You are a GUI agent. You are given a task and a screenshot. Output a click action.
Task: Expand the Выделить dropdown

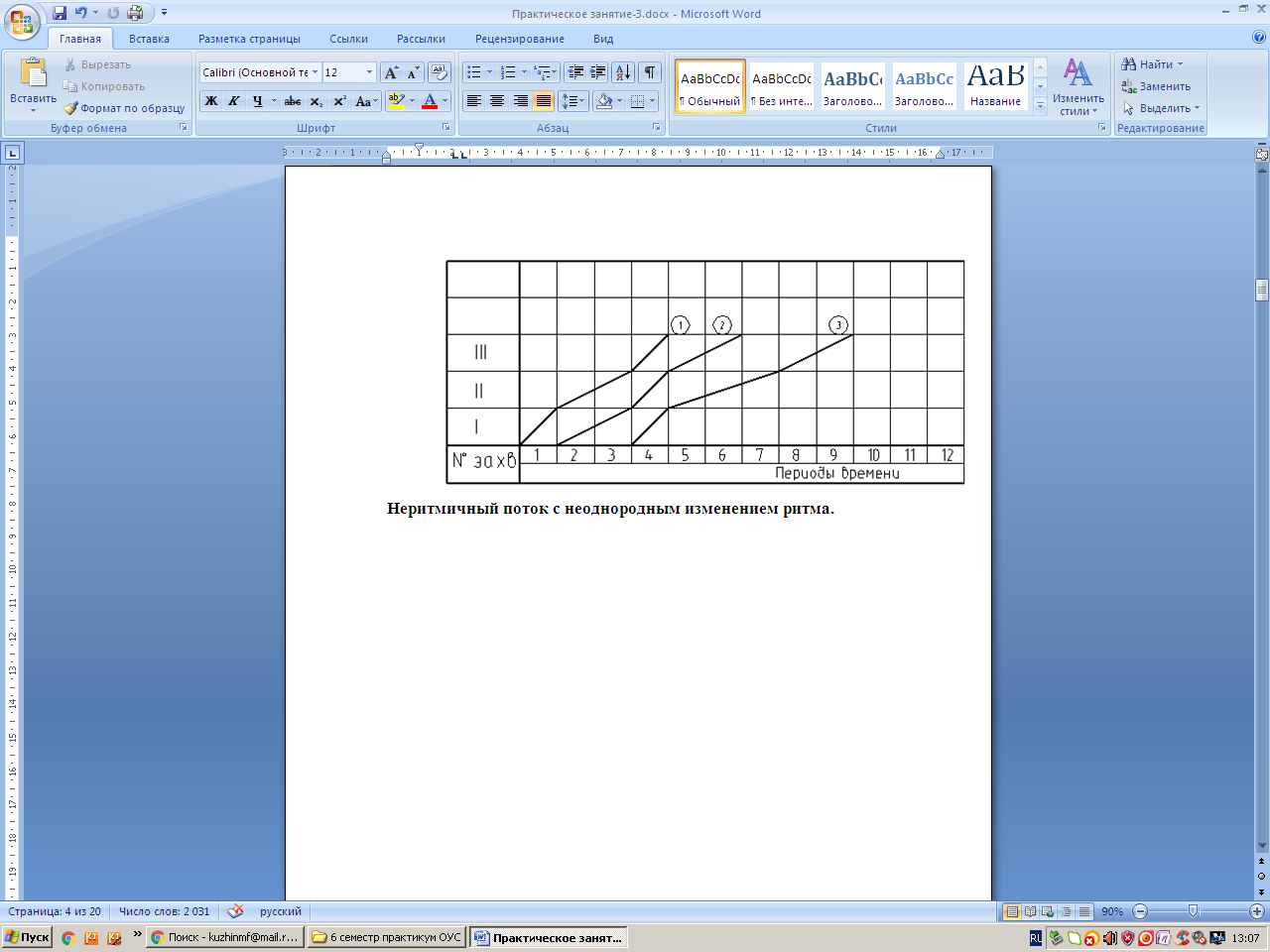[x=1161, y=108]
